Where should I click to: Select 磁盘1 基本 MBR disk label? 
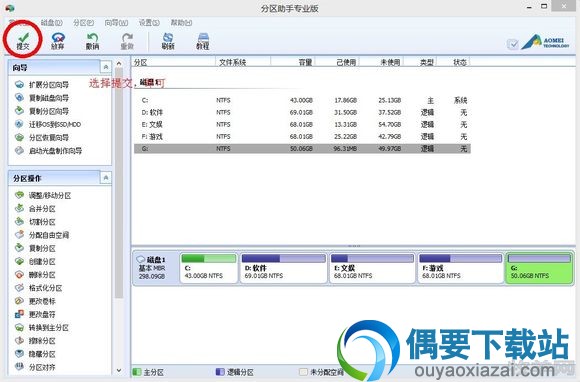click(155, 268)
